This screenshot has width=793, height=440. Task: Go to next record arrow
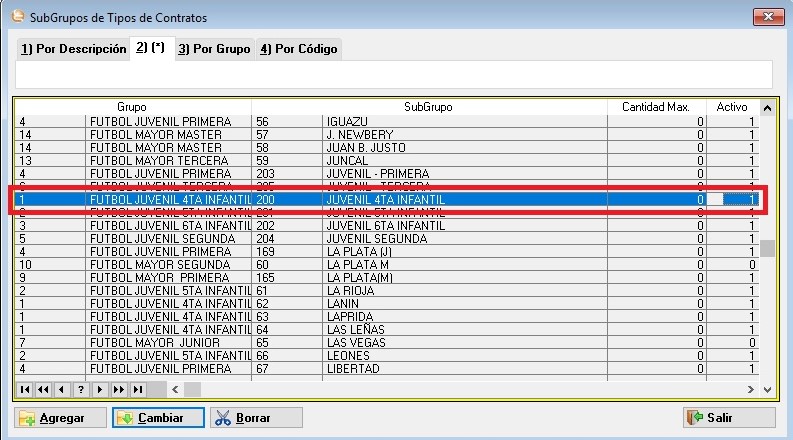100,389
